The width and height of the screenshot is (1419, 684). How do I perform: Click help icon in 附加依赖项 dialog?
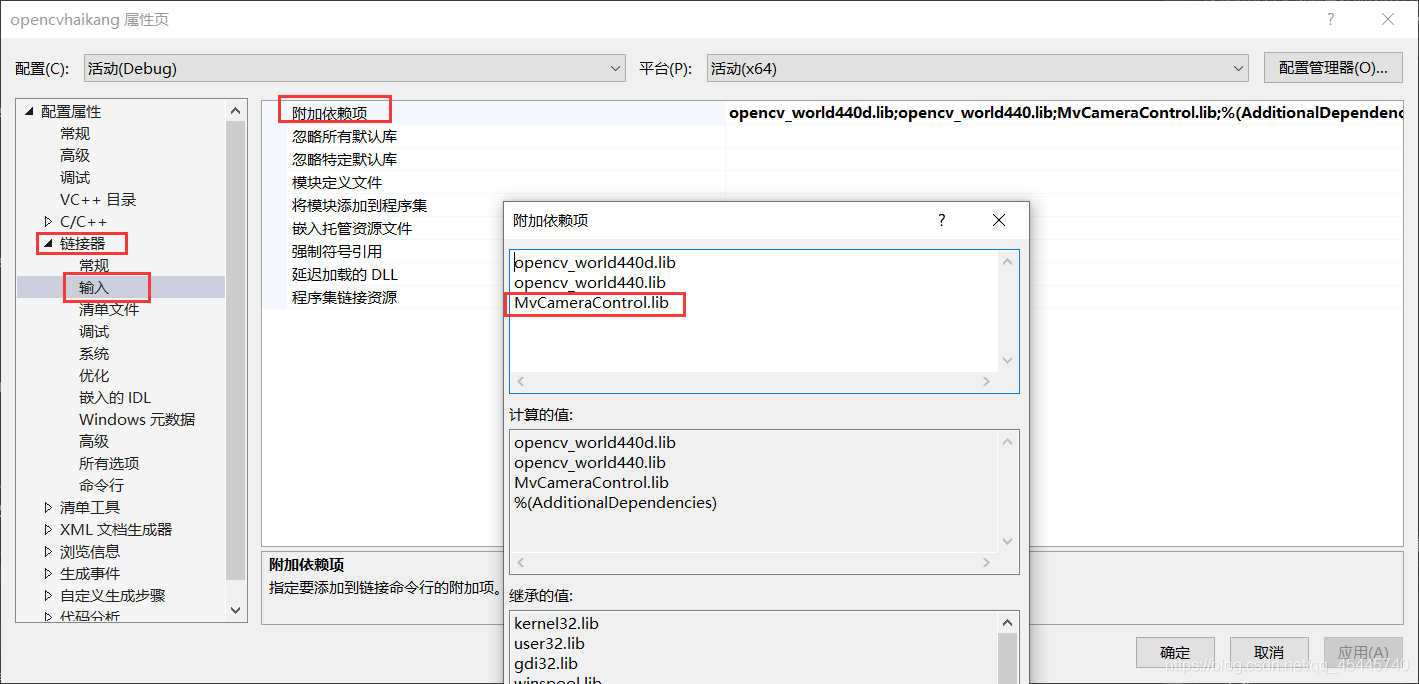point(941,220)
